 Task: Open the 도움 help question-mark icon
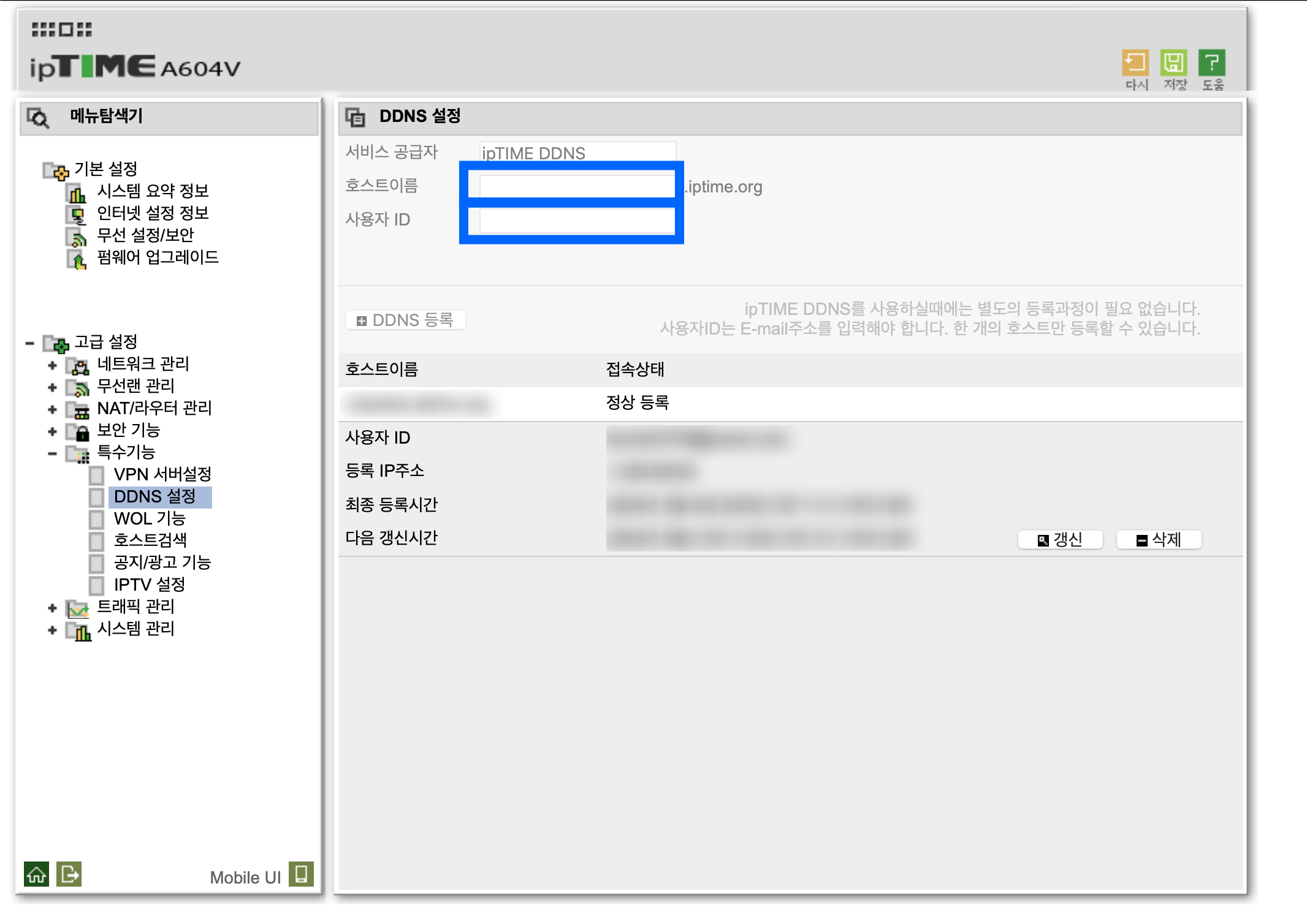click(x=1211, y=62)
